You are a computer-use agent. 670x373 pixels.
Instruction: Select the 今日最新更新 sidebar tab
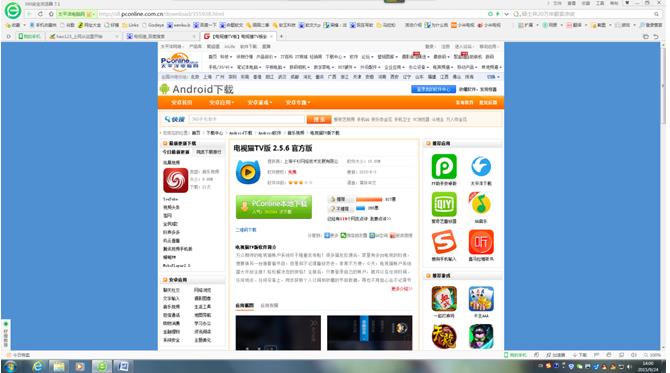pos(176,152)
